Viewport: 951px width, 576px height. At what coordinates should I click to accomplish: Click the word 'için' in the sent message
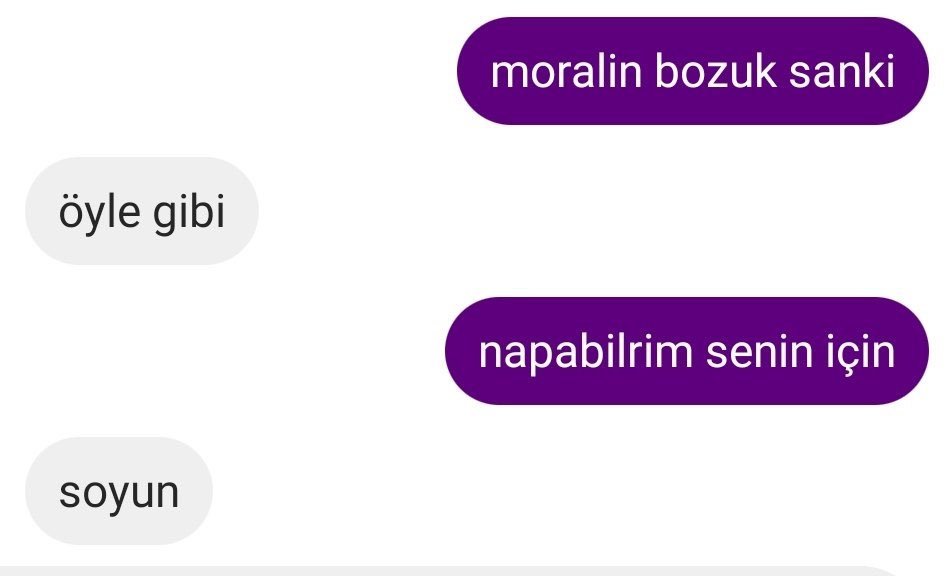coord(860,352)
